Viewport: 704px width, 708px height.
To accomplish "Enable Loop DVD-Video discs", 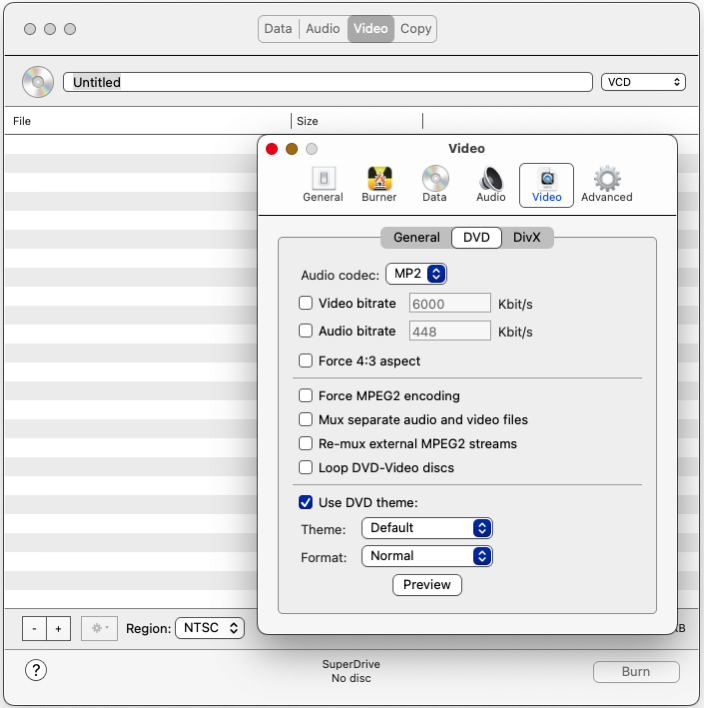I will (x=306, y=468).
